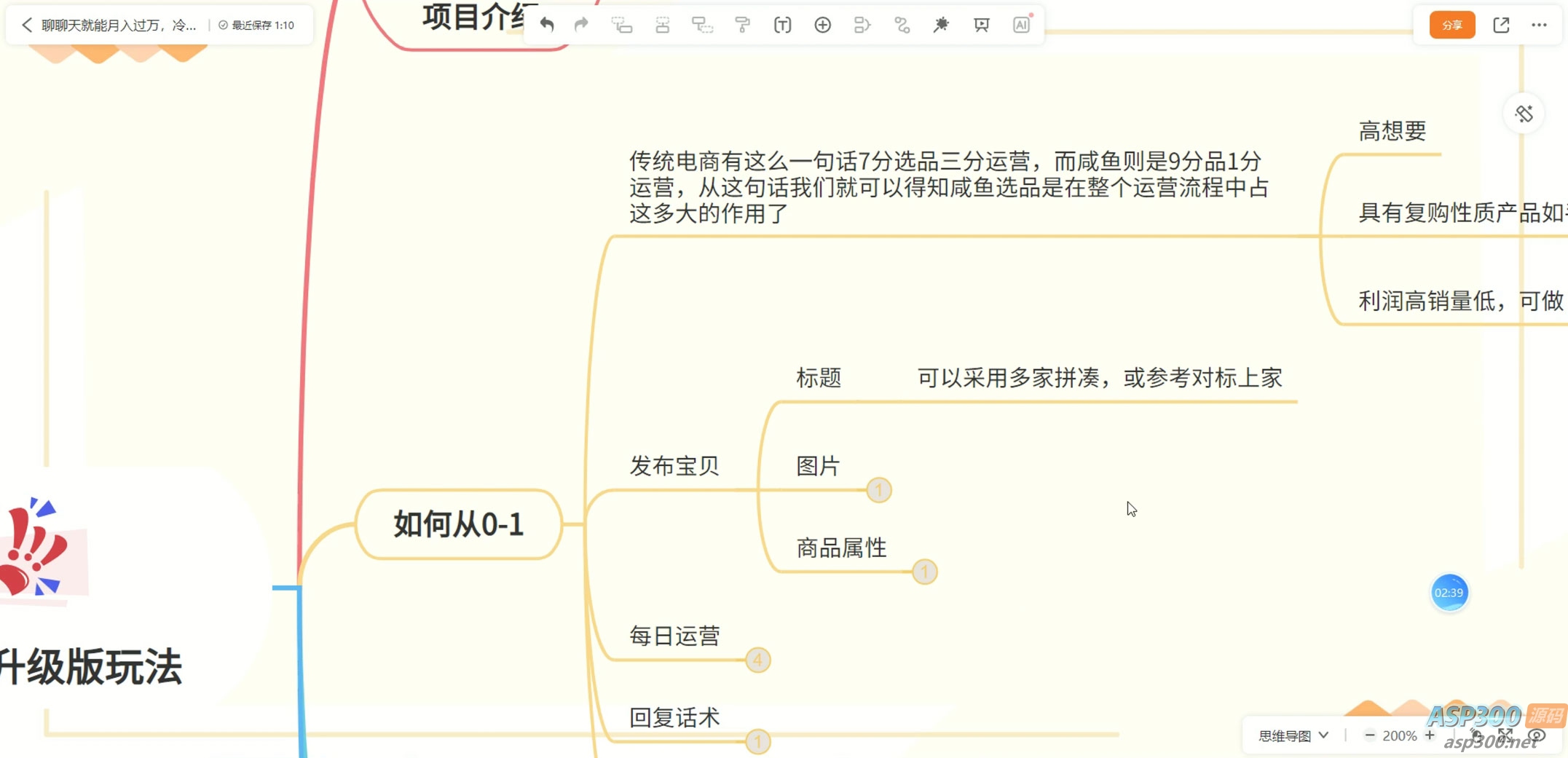Toggle the eye view mode icon

[1537, 735]
